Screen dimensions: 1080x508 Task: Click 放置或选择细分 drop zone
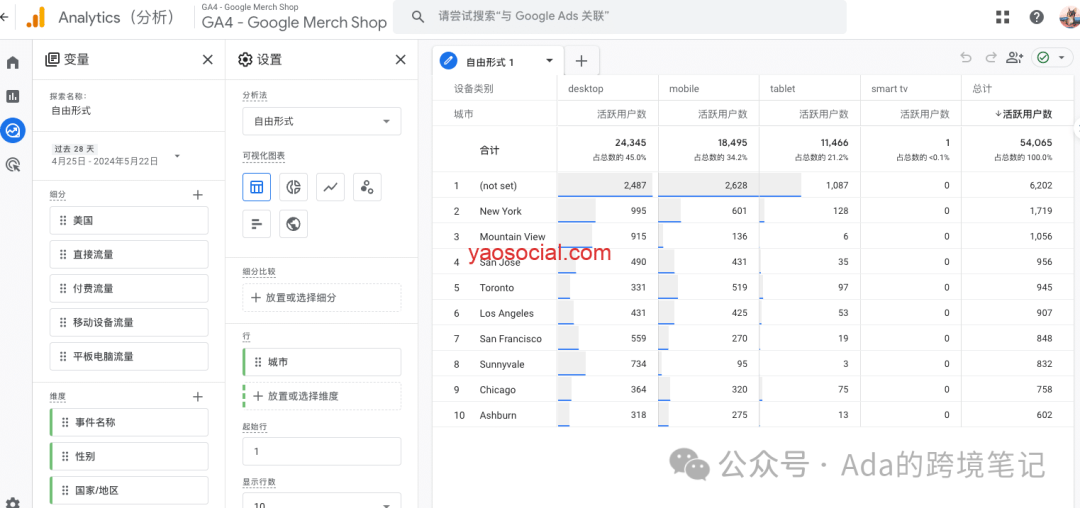[322, 297]
